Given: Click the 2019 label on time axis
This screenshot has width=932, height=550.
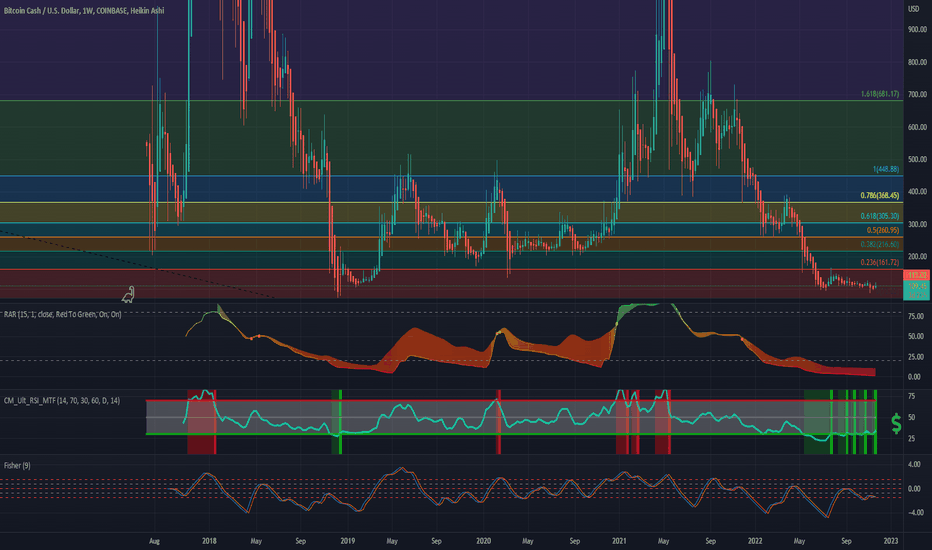Looking at the screenshot, I should [348, 541].
